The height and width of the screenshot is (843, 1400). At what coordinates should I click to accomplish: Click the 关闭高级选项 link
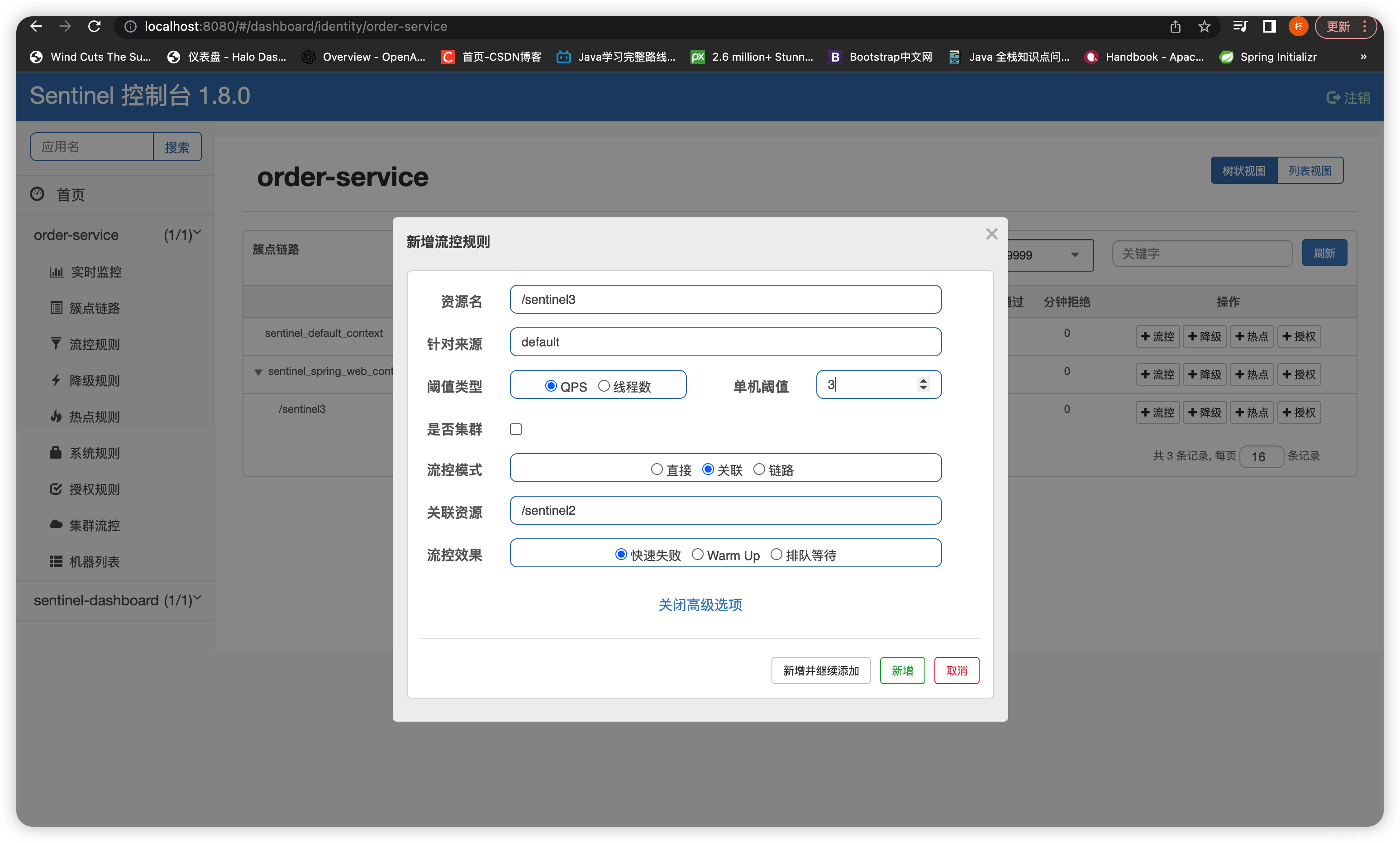tap(700, 605)
